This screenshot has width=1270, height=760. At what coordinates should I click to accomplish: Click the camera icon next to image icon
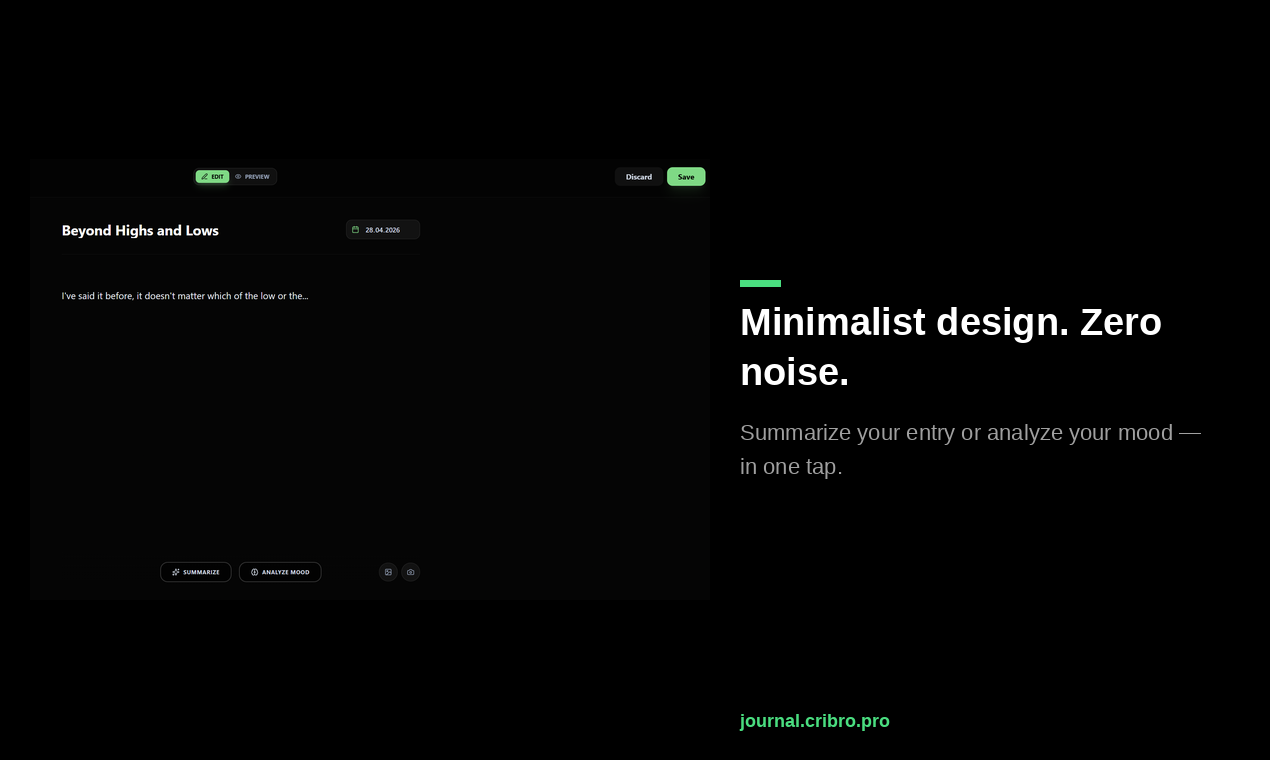tap(410, 572)
